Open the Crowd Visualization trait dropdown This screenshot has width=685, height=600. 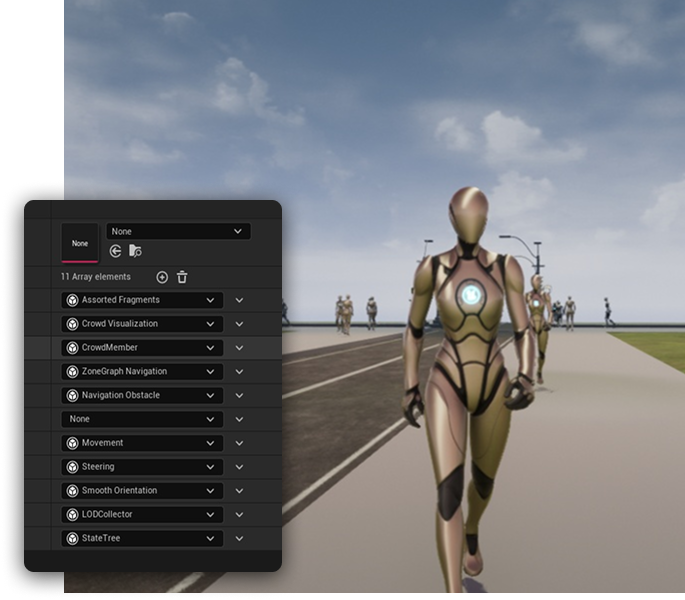[x=142, y=324]
